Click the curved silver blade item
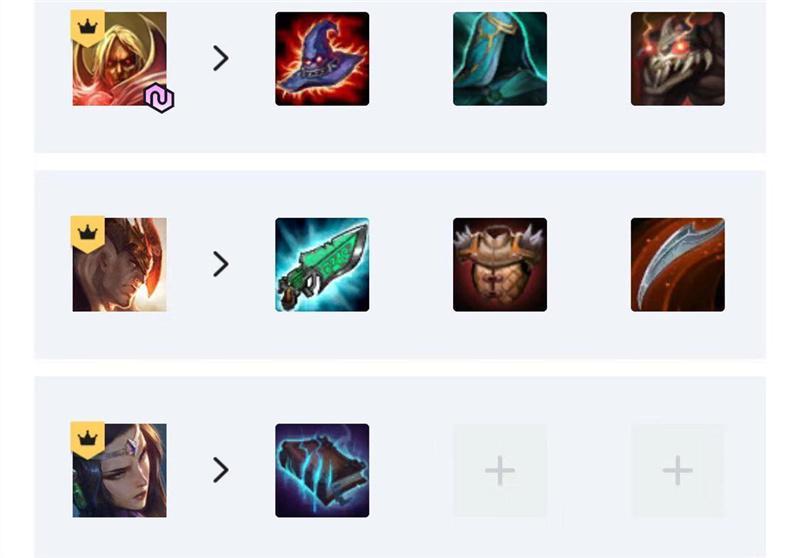800x558 pixels. [x=678, y=265]
